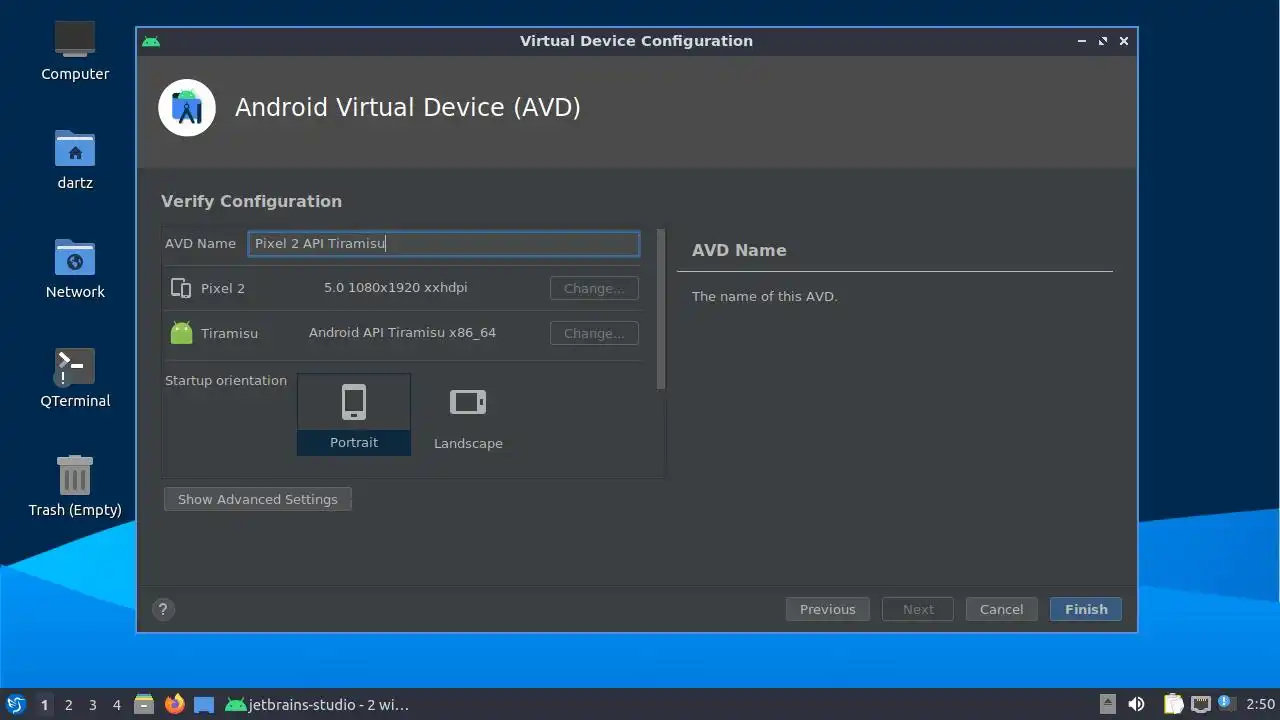Viewport: 1280px width, 720px height.
Task: Switch to workspace 2
Action: click(69, 705)
